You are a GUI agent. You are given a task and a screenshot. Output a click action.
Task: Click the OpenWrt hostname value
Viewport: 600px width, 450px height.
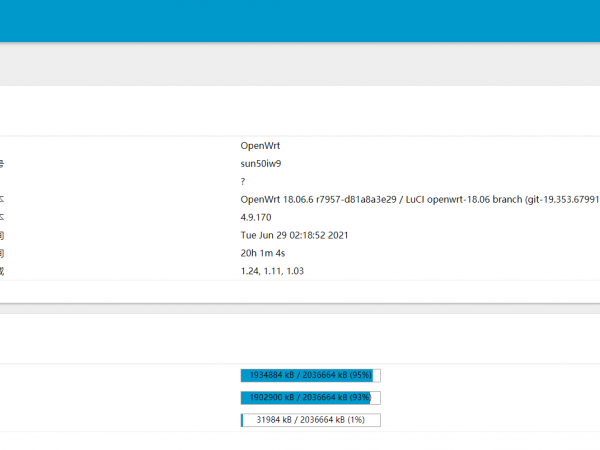pyautogui.click(x=260, y=145)
